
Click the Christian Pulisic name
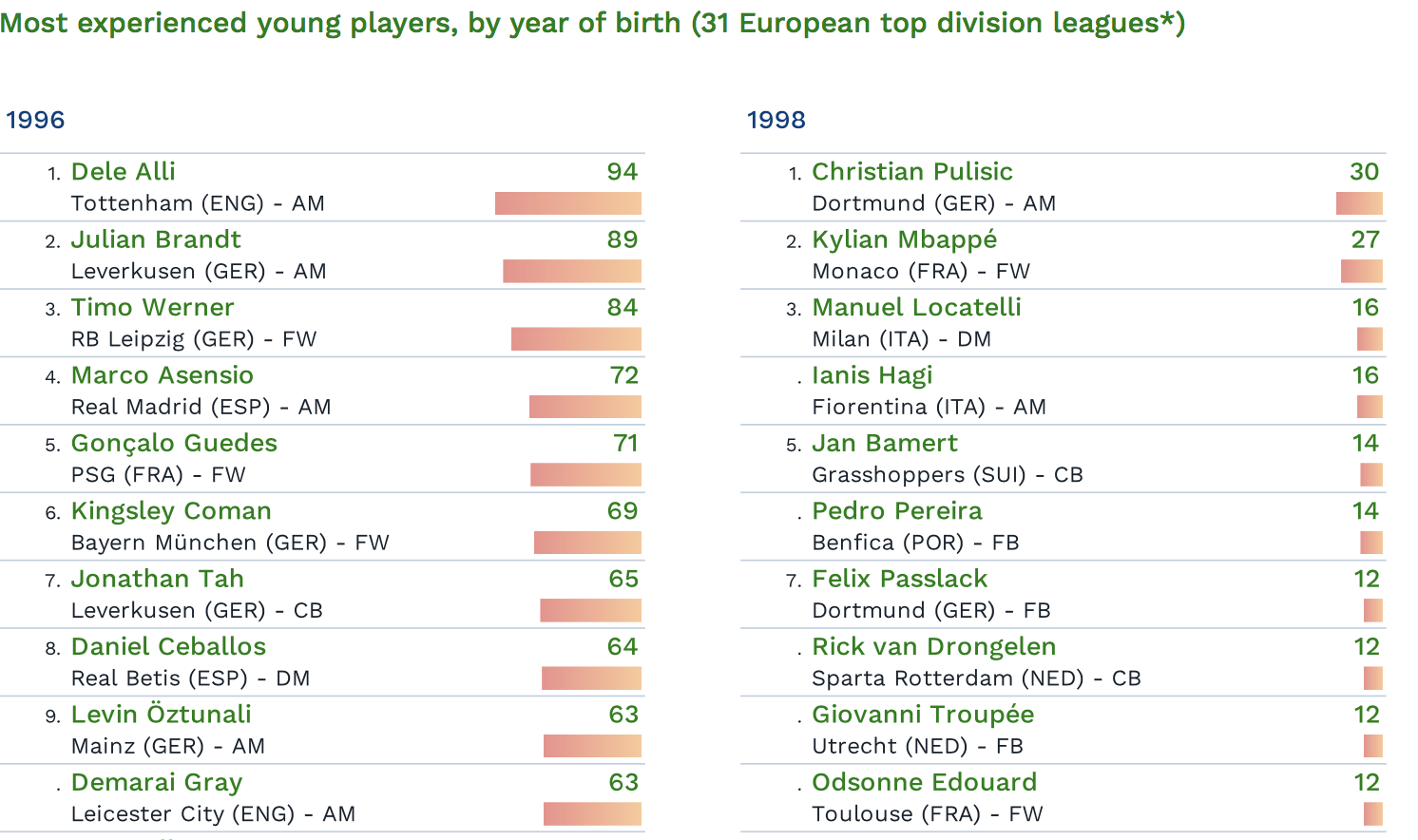(912, 172)
